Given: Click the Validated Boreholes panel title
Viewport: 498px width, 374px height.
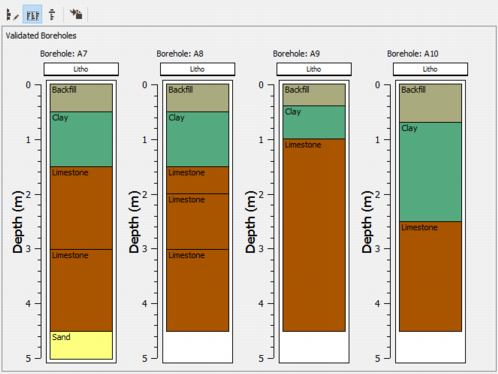Looking at the screenshot, I should coord(41,36).
